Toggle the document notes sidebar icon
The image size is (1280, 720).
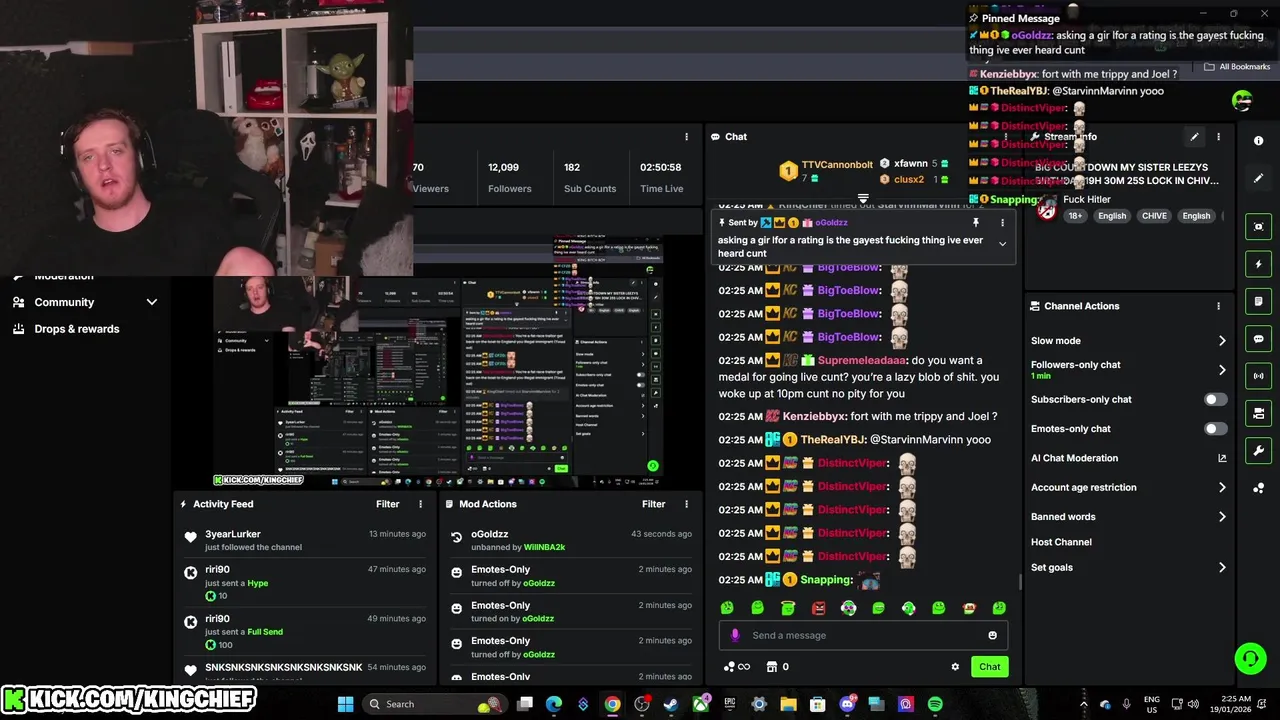click(x=1258, y=301)
